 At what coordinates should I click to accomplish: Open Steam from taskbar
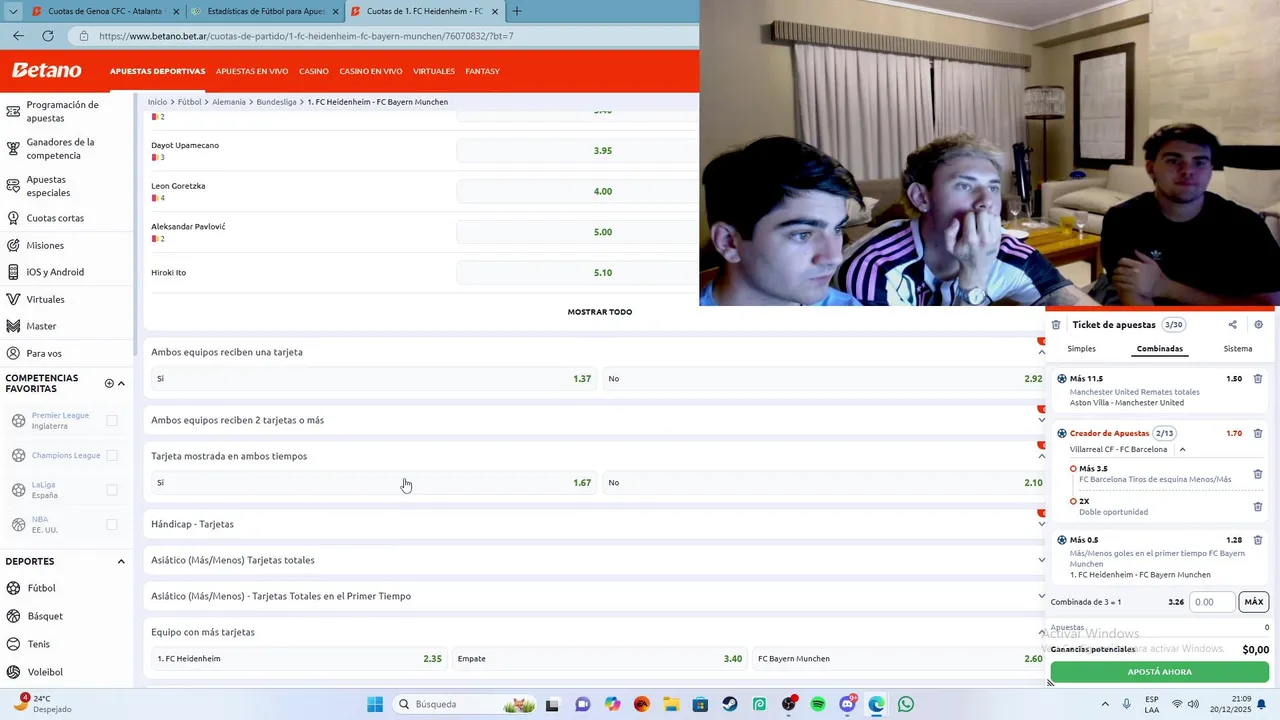[x=730, y=704]
